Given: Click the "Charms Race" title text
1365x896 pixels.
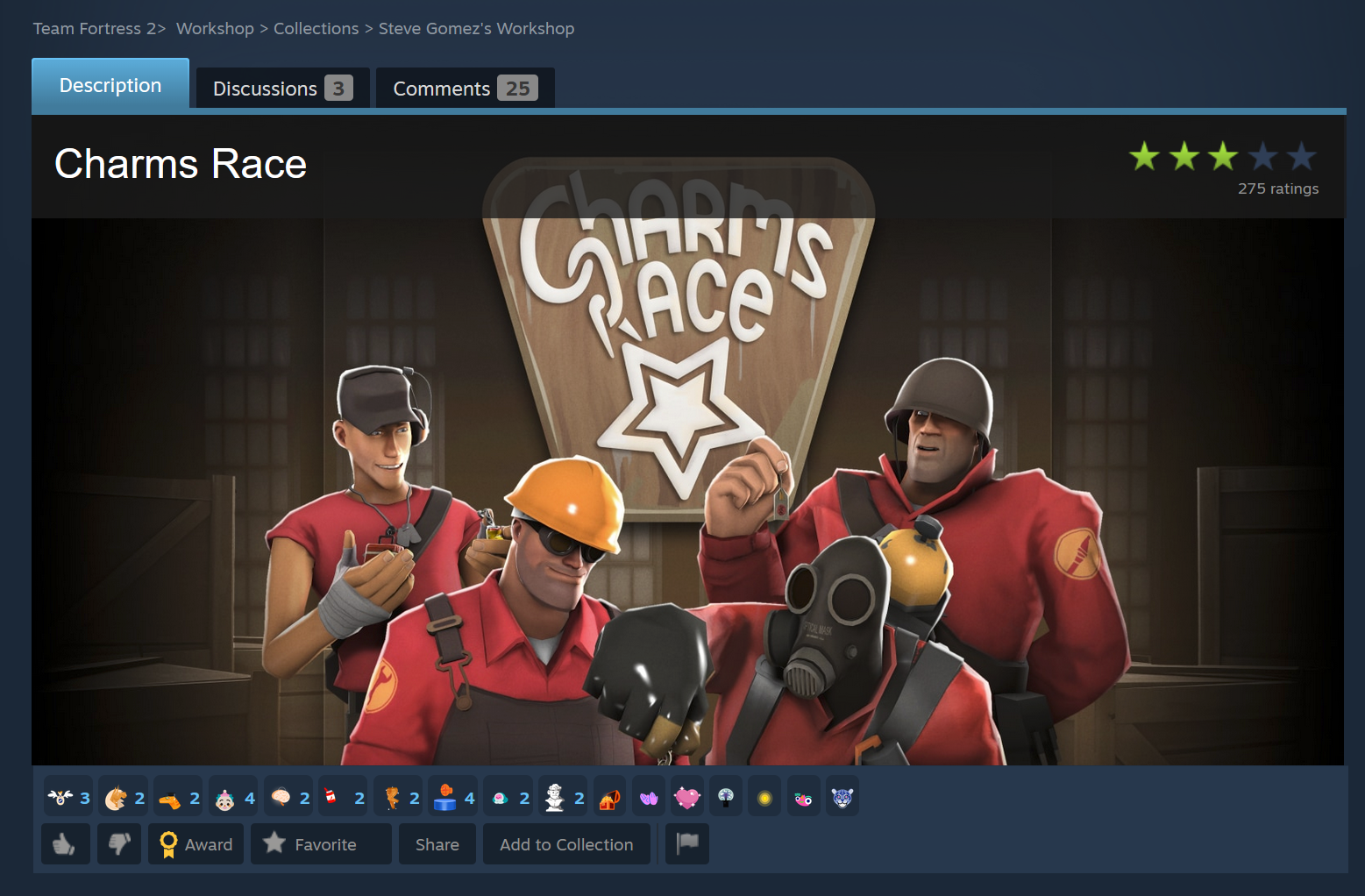Looking at the screenshot, I should [181, 164].
